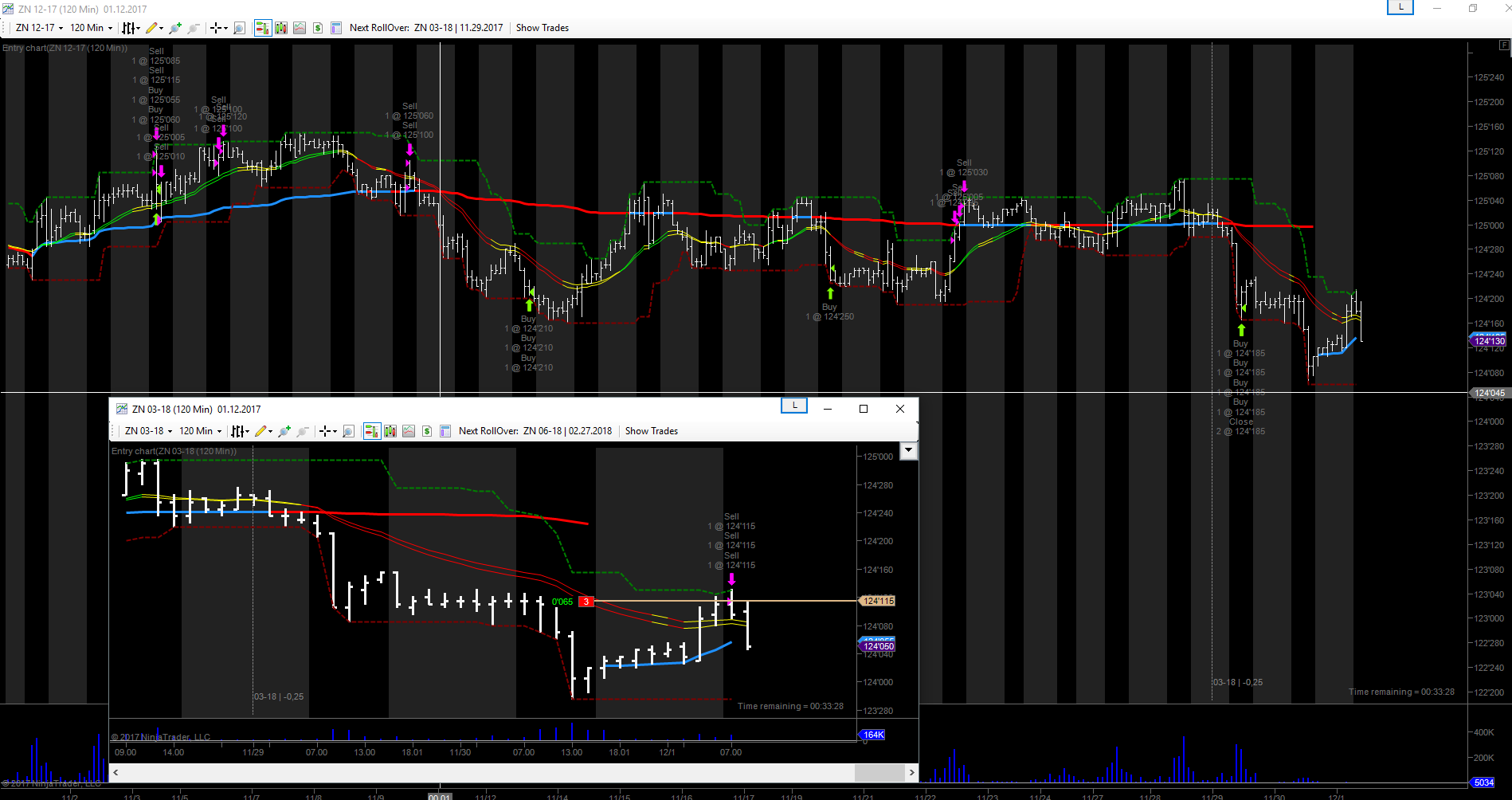The width and height of the screenshot is (1512, 800).
Task: Click the candlestick indicators icon in the ZN 03-18 toolbar
Action: click(390, 431)
